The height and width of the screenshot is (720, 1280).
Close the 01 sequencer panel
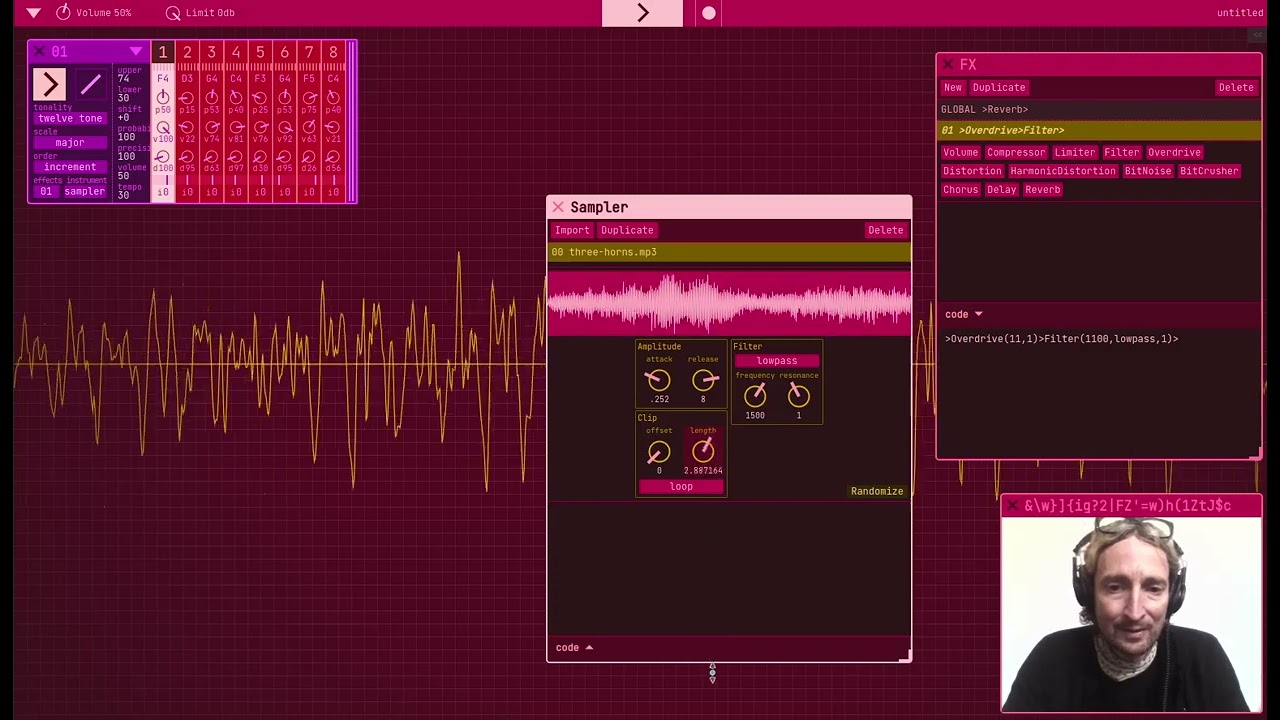click(39, 52)
